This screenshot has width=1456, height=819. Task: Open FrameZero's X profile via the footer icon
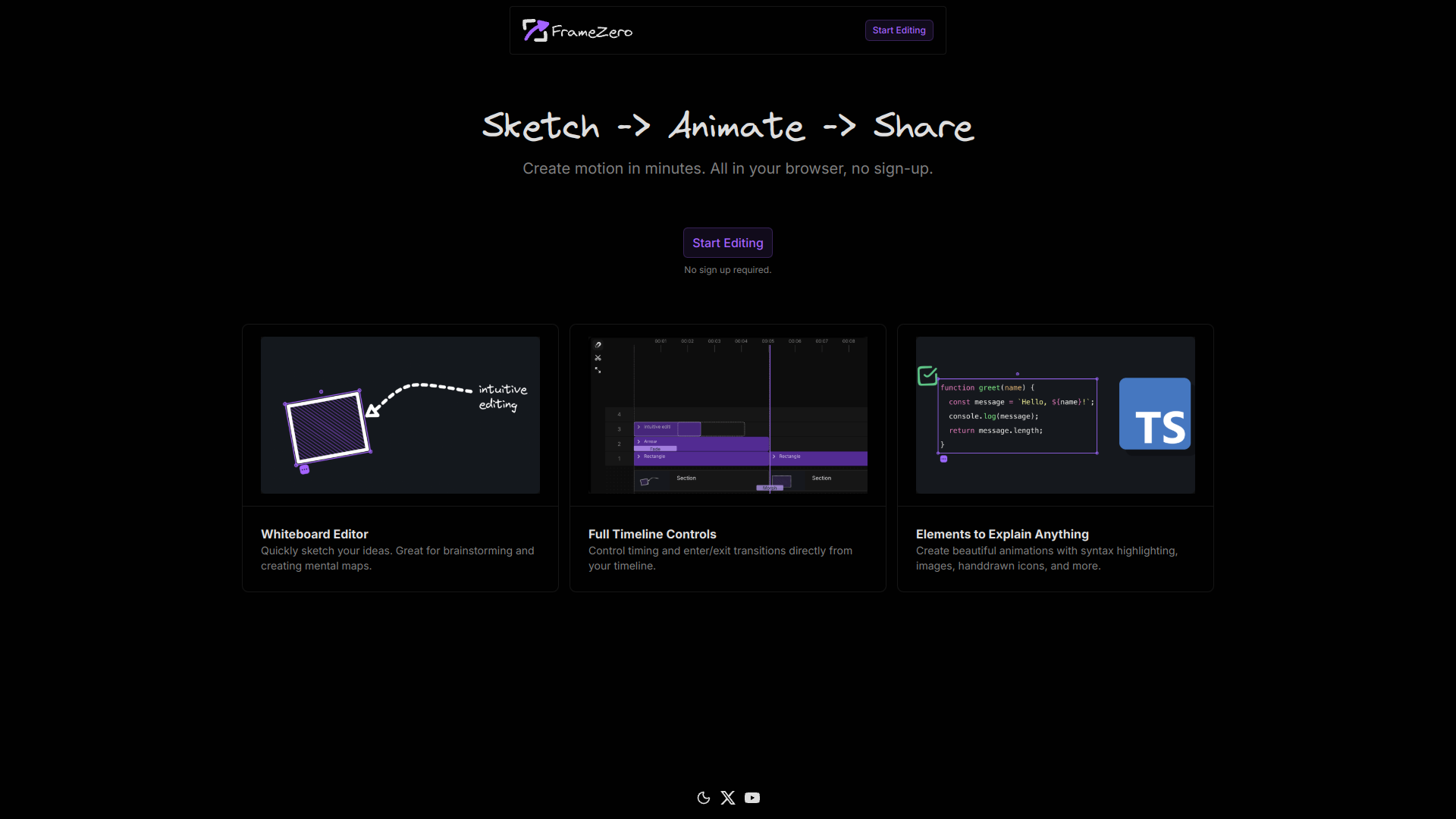[x=727, y=797]
